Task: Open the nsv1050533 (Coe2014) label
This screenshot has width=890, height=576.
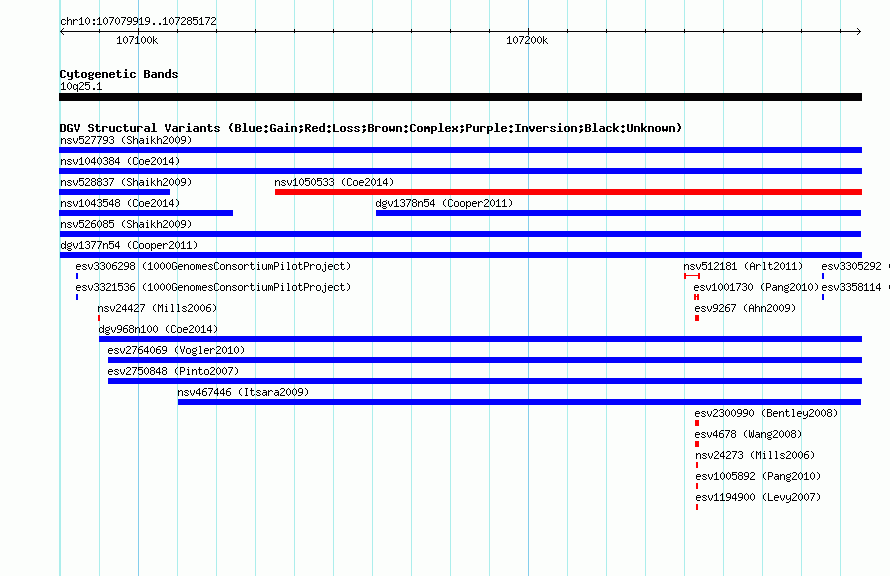Action: 334,182
